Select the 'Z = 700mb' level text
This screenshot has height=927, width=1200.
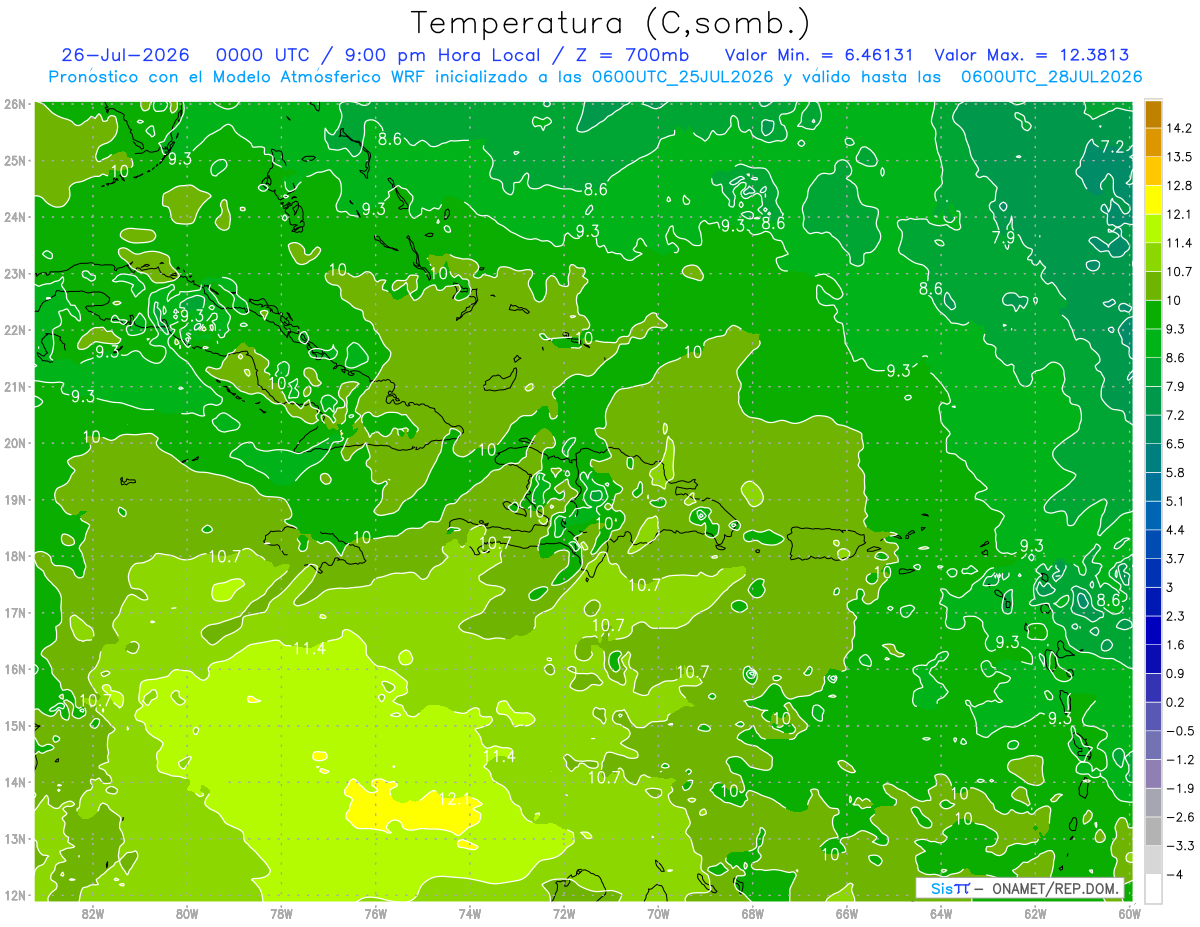[631, 55]
